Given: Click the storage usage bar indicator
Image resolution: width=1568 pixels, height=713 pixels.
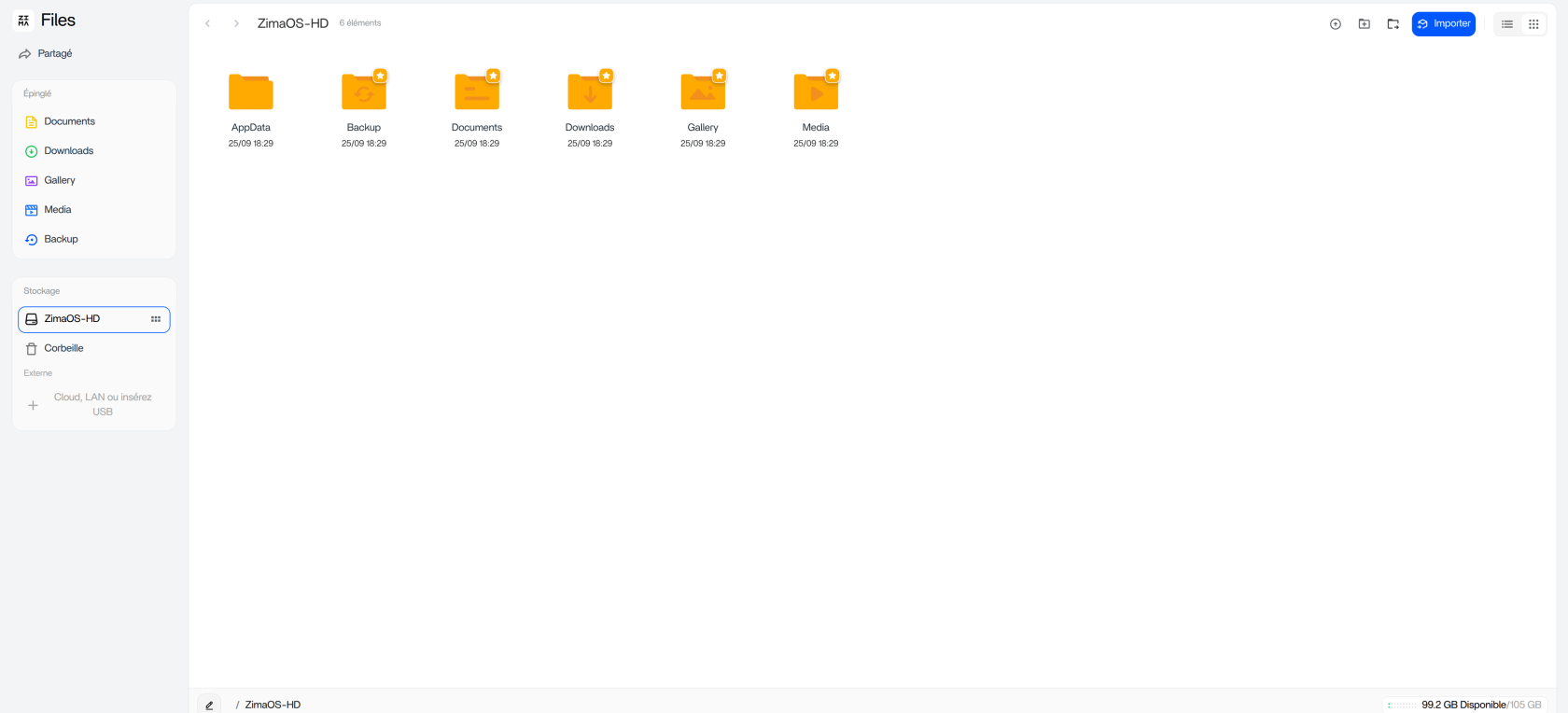Looking at the screenshot, I should [1401, 706].
